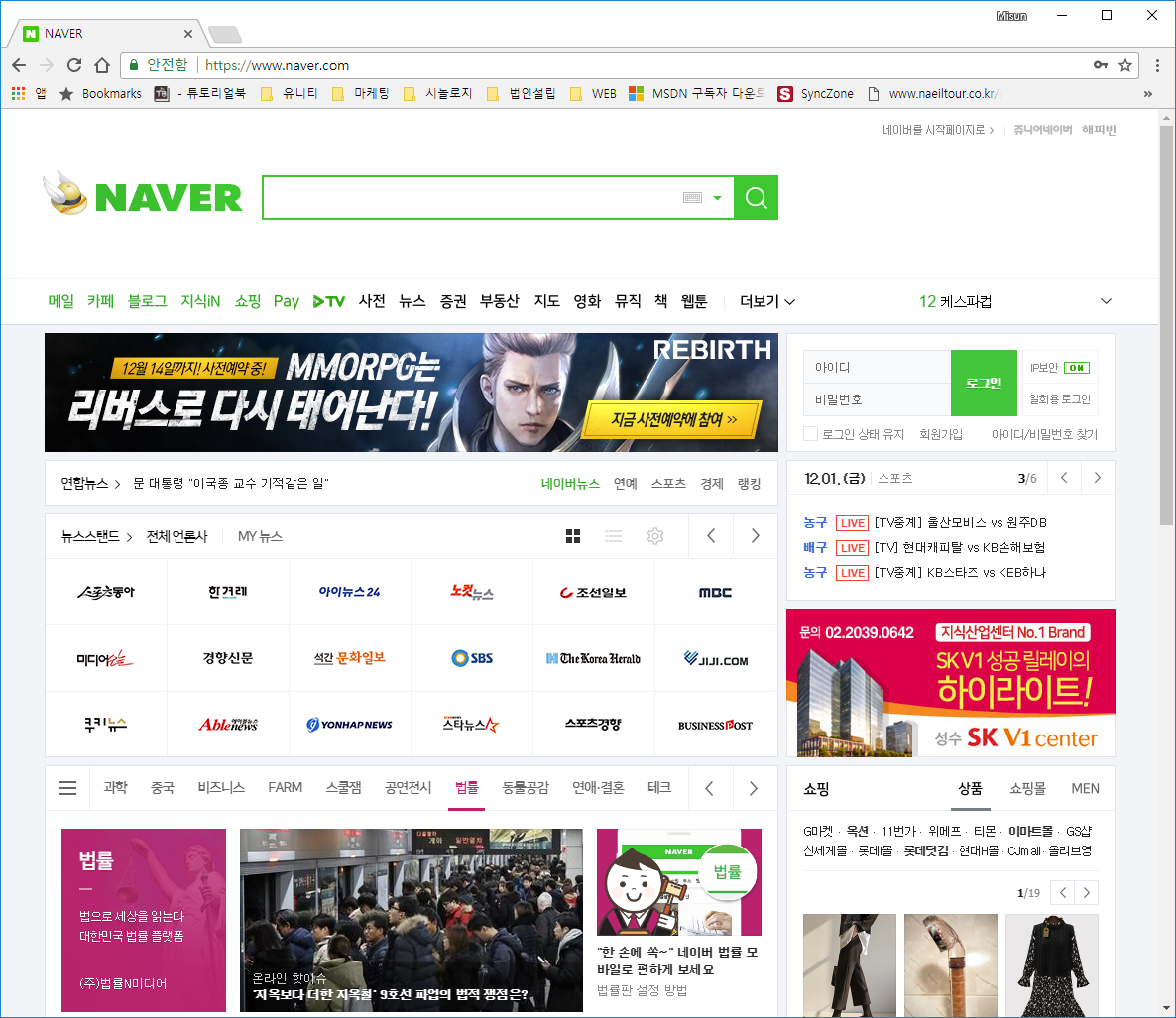Select the FARM topic tab
Screen dimensions: 1176x1018
285,788
